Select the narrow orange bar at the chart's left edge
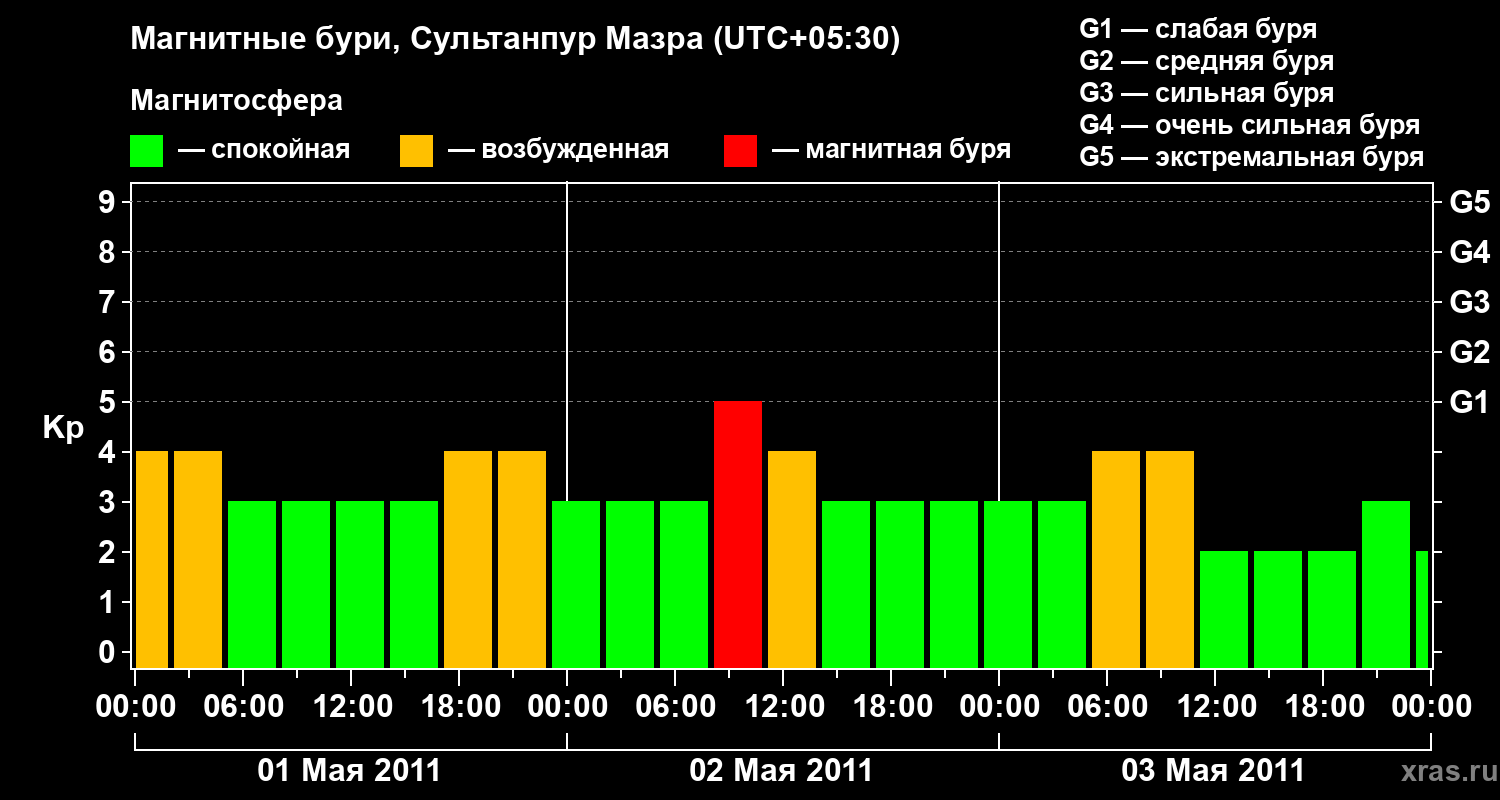 click(x=152, y=559)
